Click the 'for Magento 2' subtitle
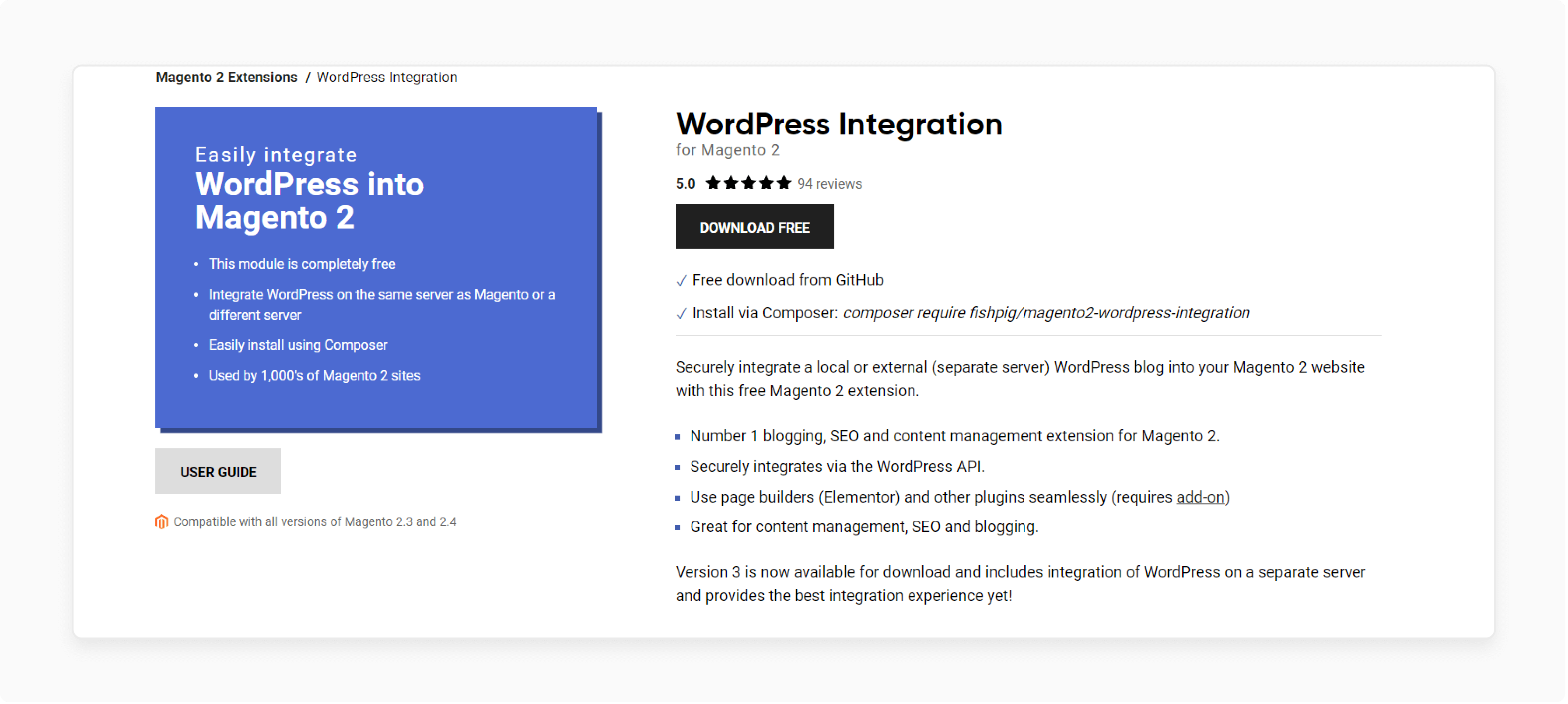 tap(728, 151)
